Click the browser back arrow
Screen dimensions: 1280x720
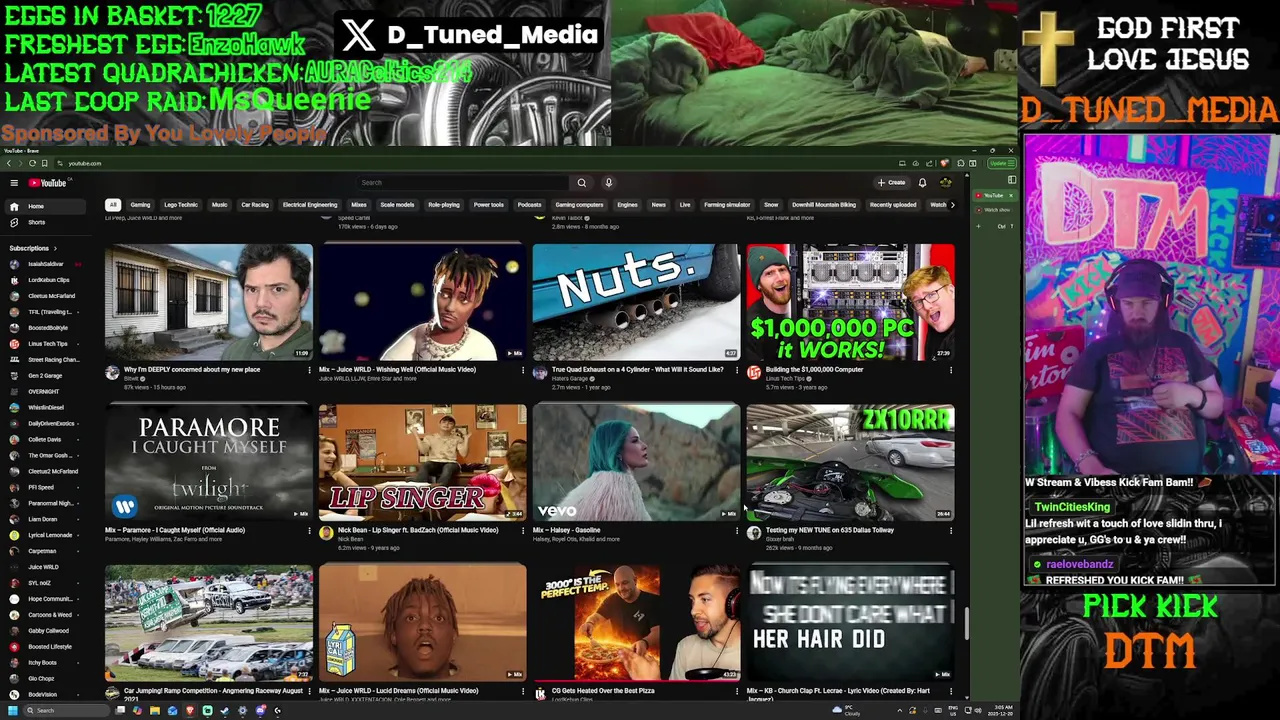8,163
